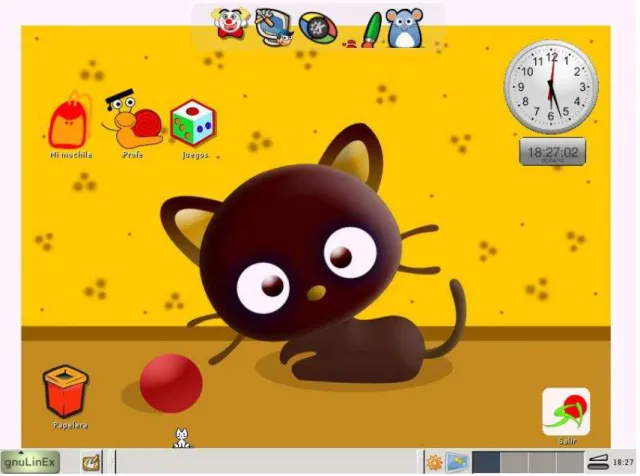
Task: Switch to the third virtual desktop in pager
Action: 542,462
